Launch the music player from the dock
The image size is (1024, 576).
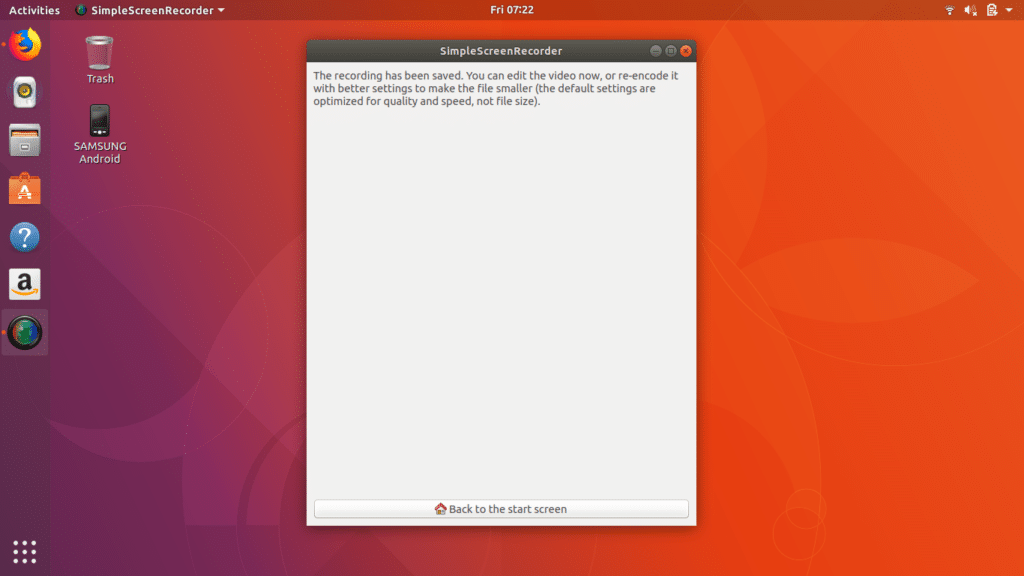coord(24,92)
